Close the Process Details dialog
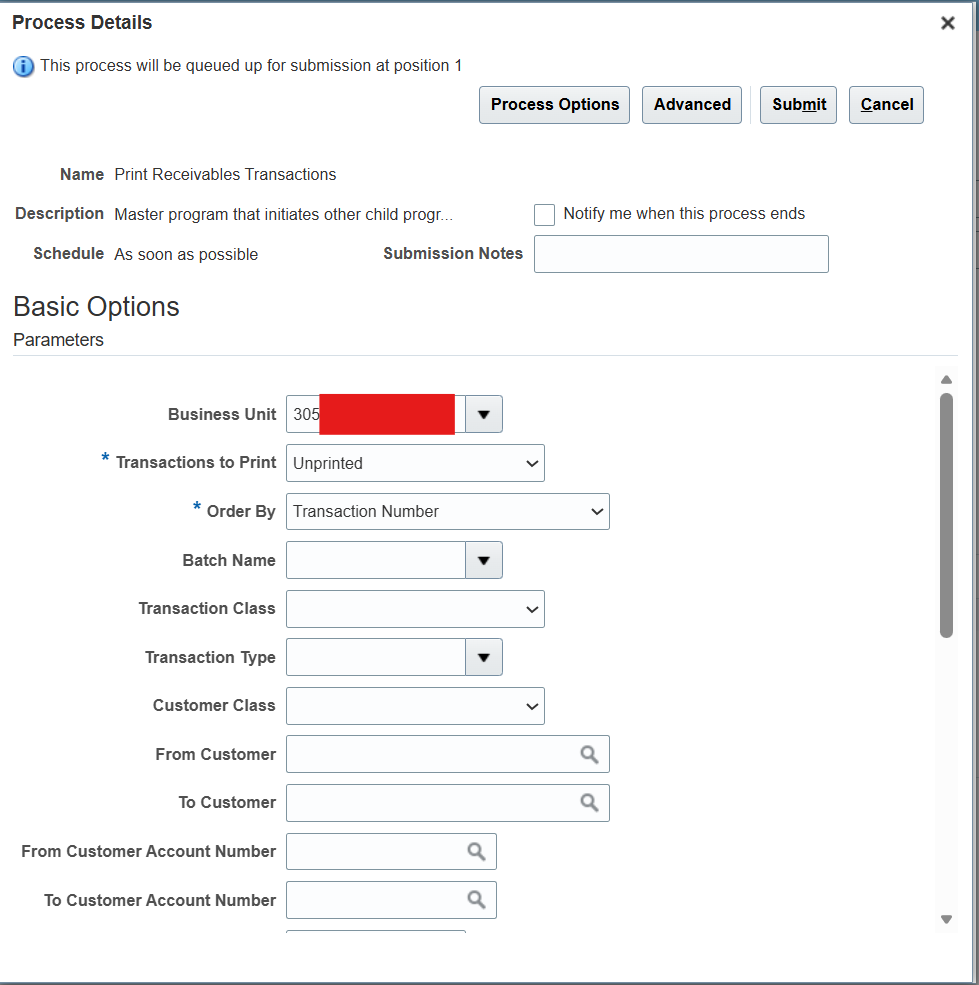 click(x=948, y=23)
